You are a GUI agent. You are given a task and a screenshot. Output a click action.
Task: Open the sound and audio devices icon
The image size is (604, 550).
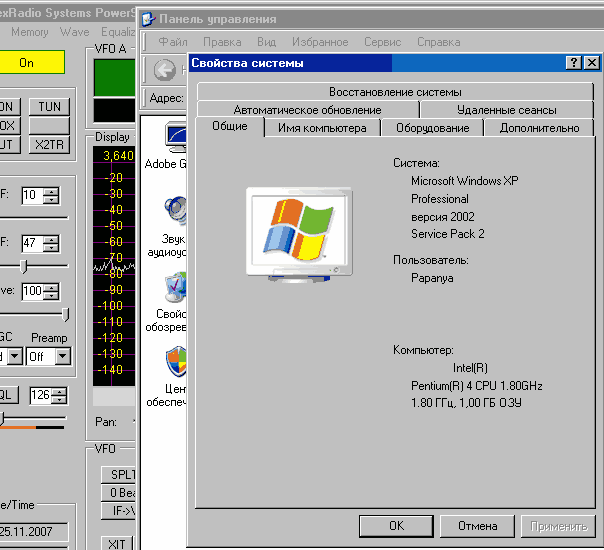175,211
